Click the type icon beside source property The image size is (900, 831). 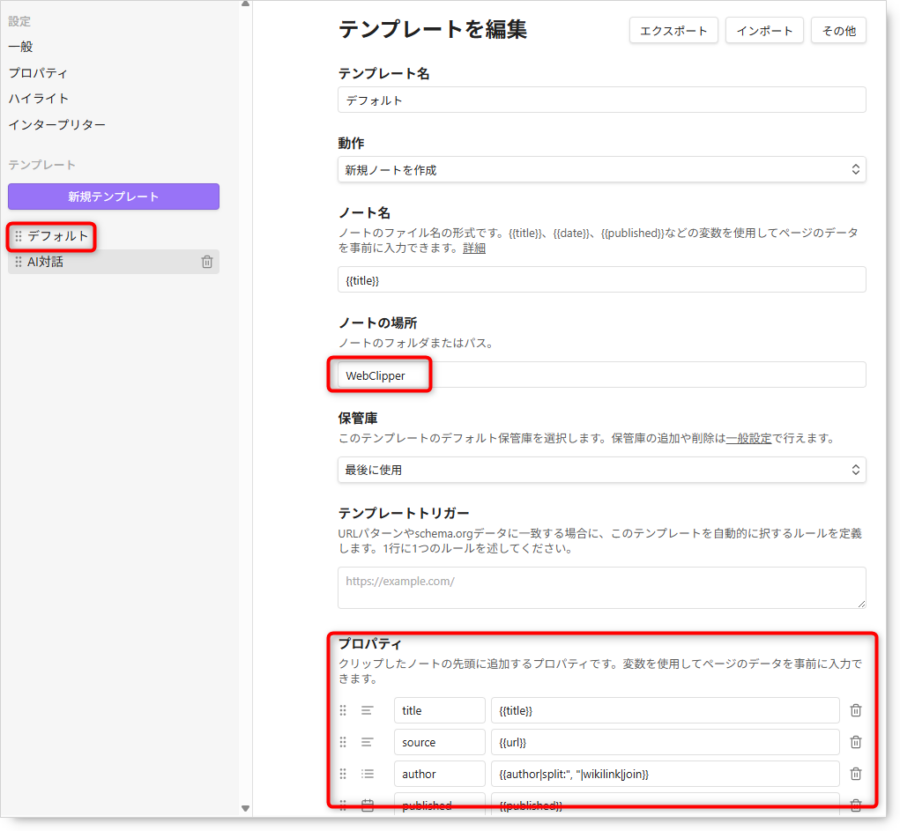[368, 742]
